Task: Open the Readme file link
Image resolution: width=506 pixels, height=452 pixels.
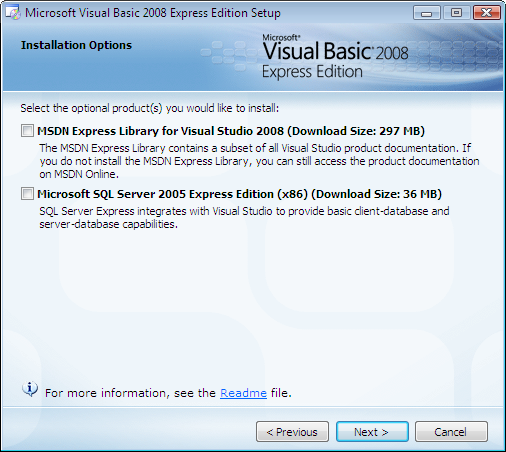Action: coord(243,393)
